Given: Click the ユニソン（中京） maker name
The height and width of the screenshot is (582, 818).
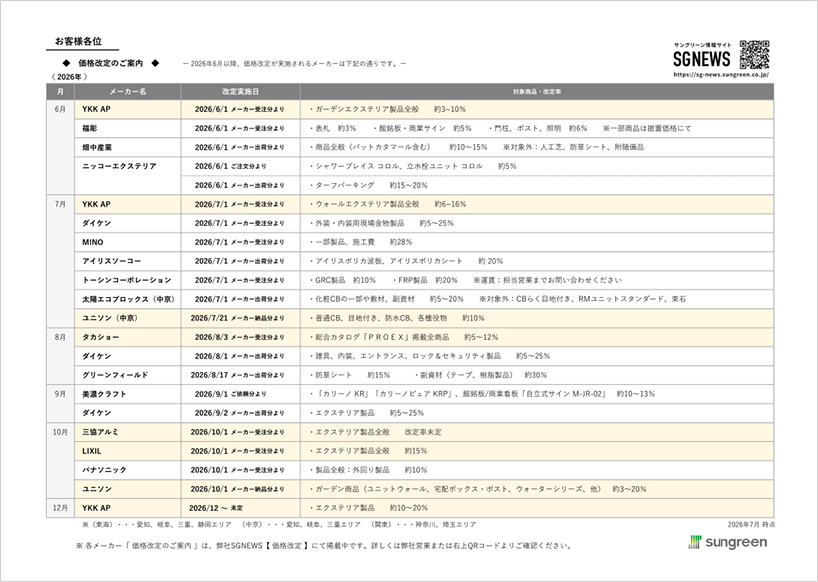Looking at the screenshot, I should point(110,318).
